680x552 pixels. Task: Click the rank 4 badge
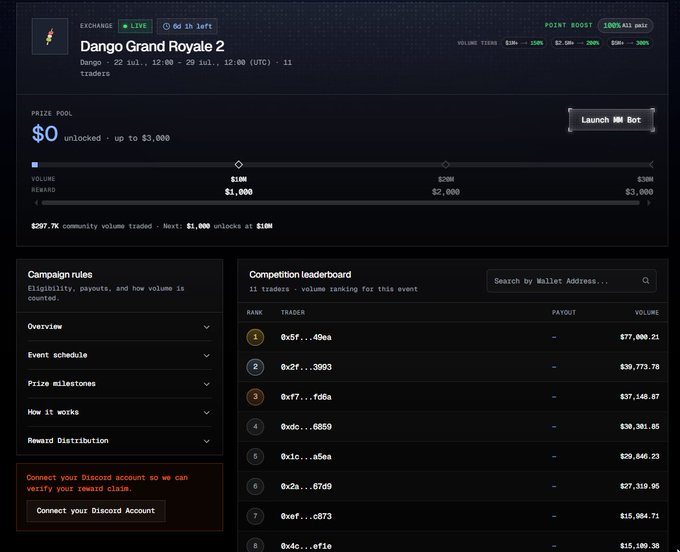[255, 427]
